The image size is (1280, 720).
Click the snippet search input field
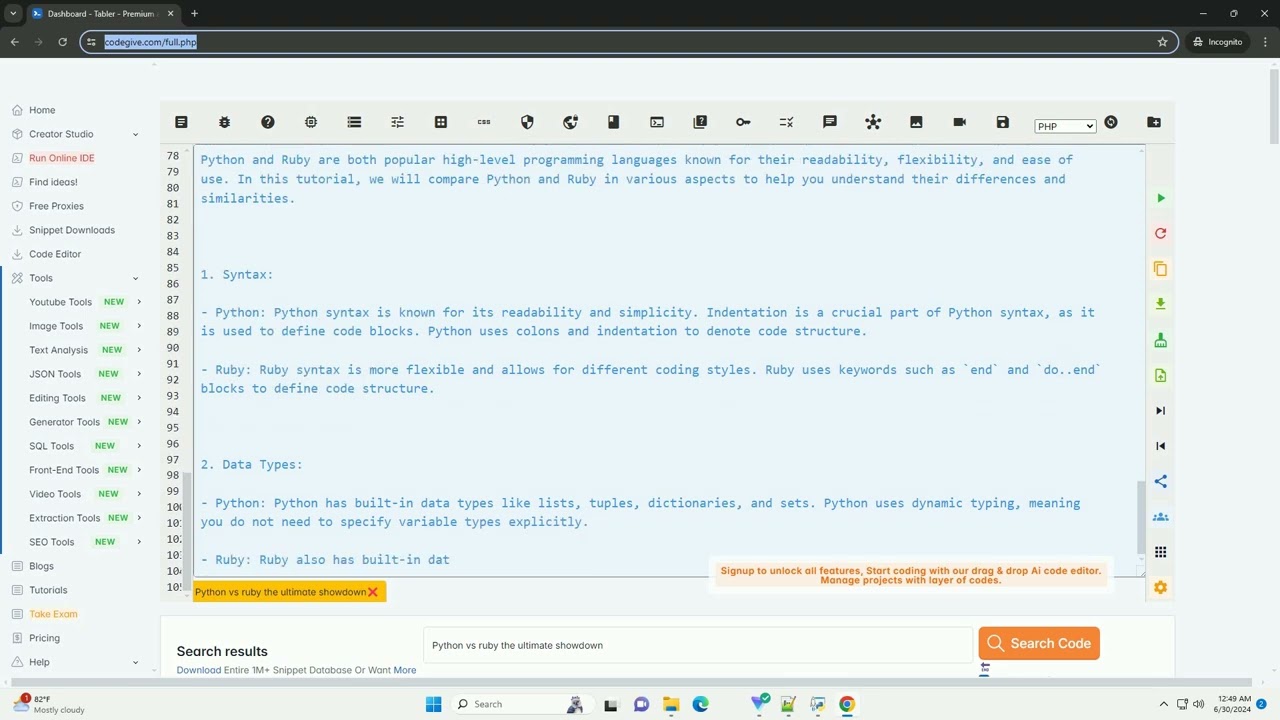tap(697, 645)
